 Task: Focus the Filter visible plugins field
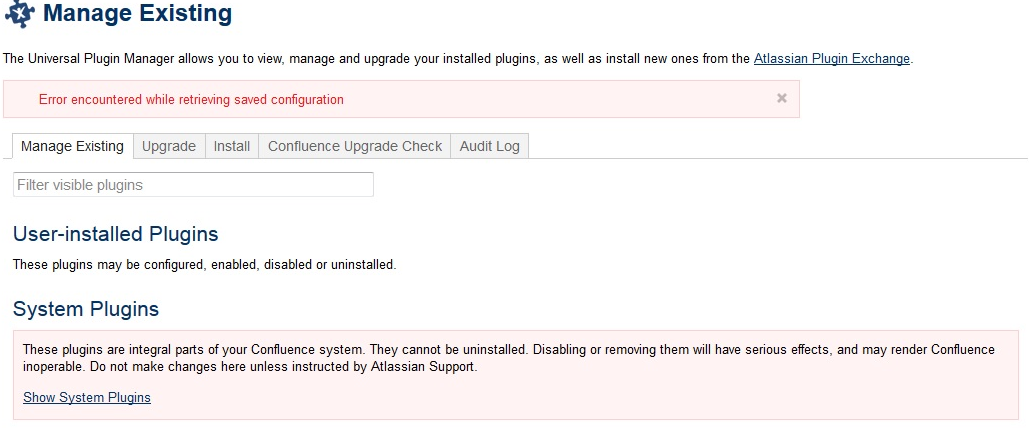click(x=194, y=185)
